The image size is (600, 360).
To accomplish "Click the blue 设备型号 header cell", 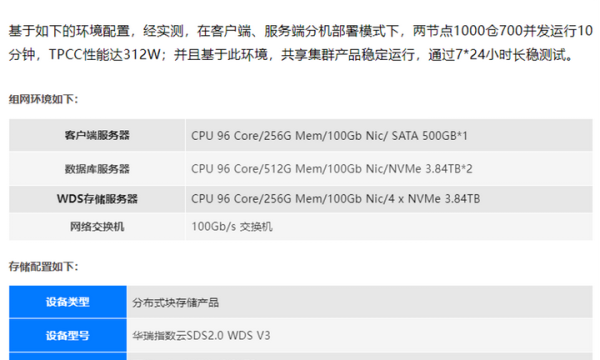I will 68,336.
